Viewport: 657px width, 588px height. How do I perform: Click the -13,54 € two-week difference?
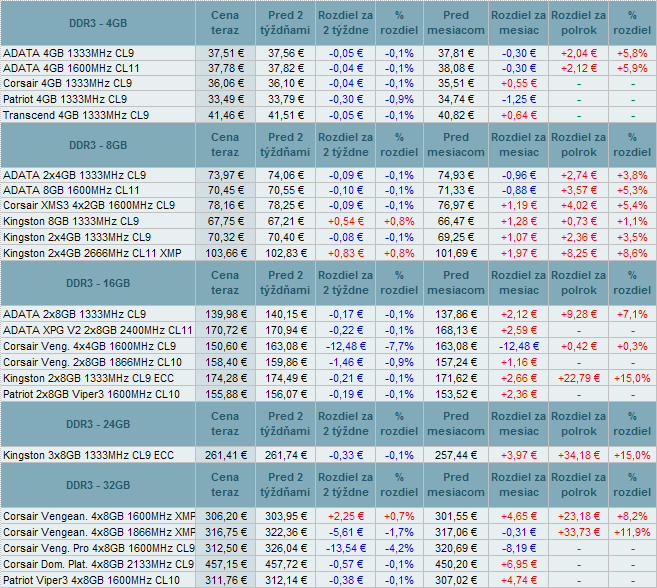(x=346, y=548)
